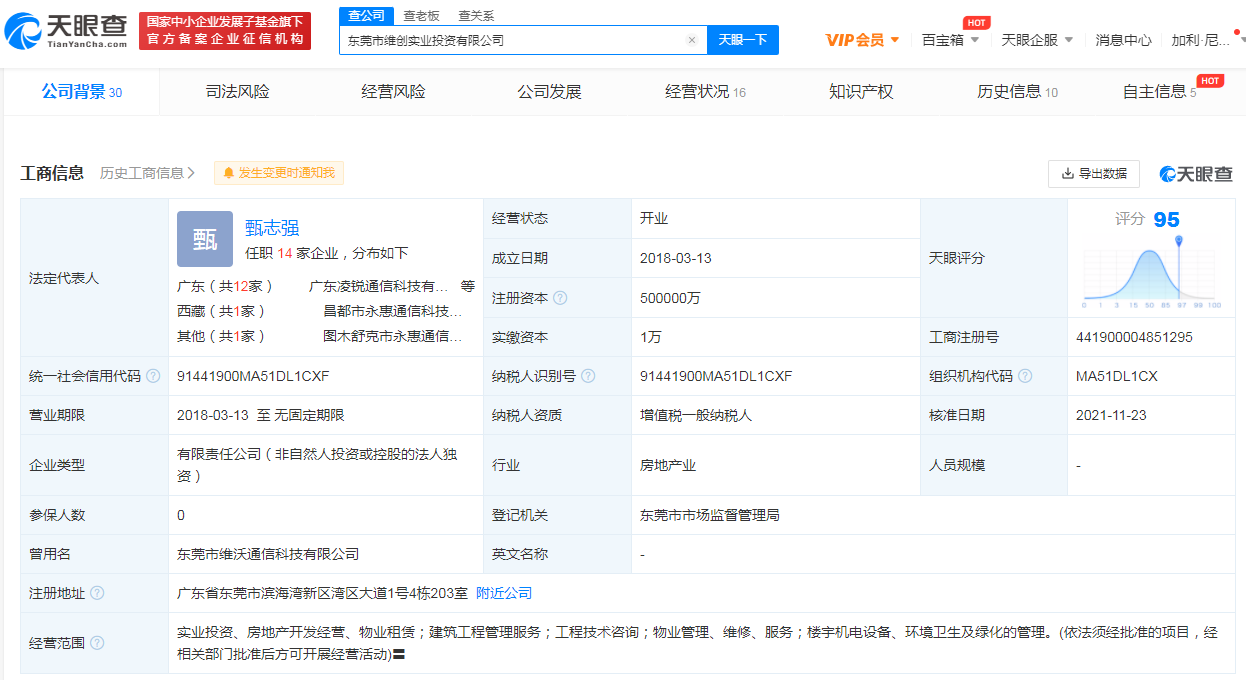Click the 甄 avatar of legal representative
This screenshot has width=1246, height=680.
(x=205, y=239)
